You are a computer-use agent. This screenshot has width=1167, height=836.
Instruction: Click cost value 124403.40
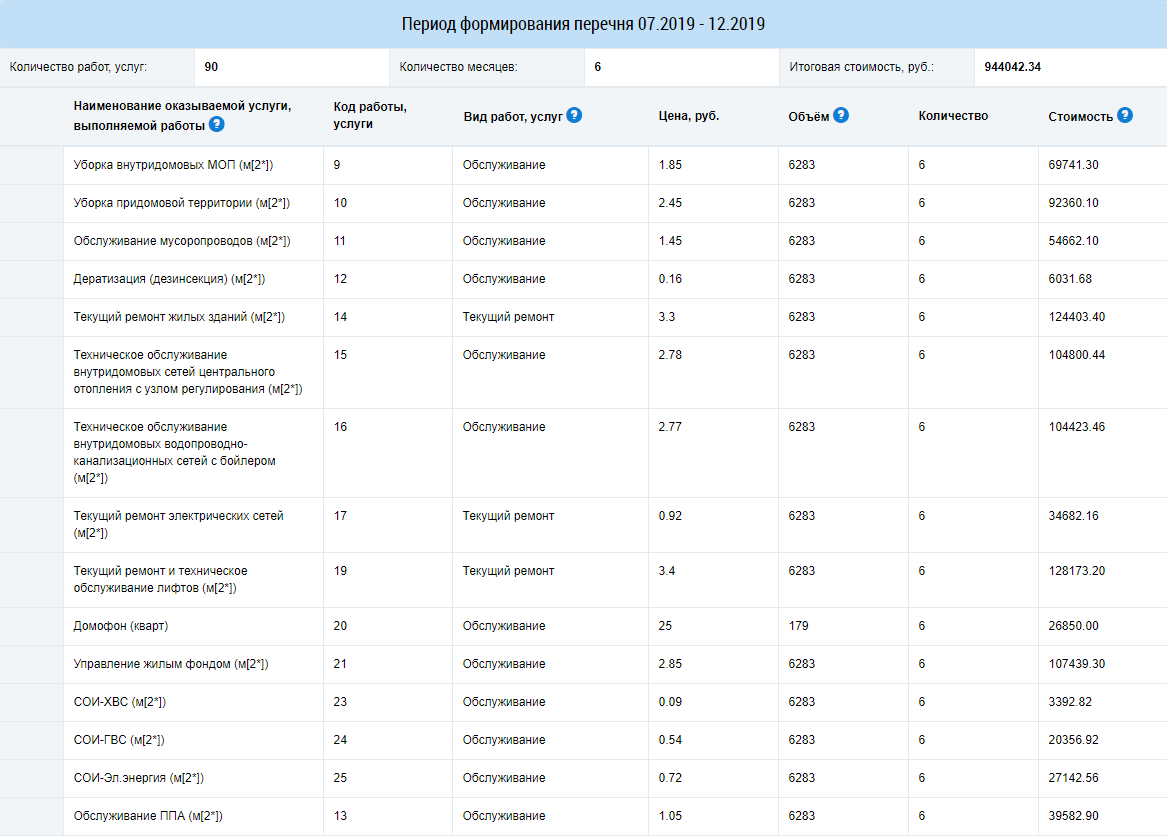pos(1077,317)
